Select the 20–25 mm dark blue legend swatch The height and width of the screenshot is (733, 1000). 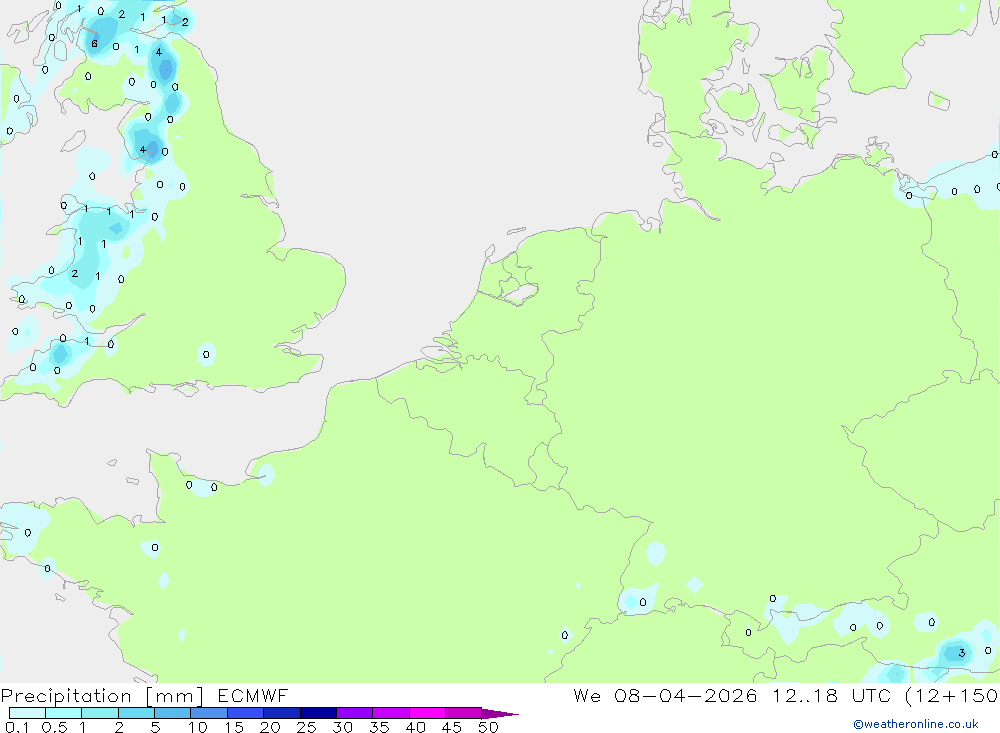(x=282, y=713)
